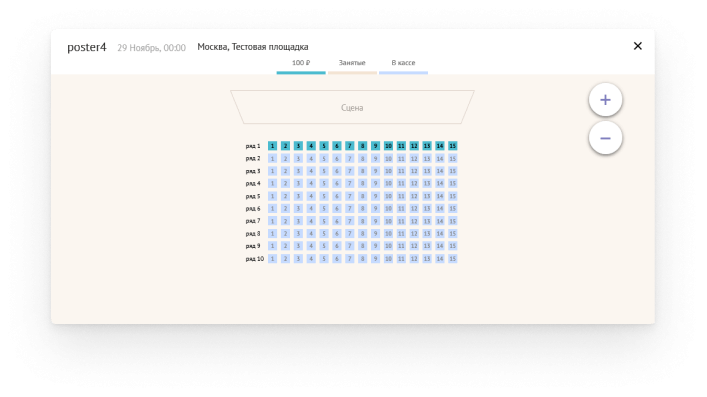Zoom out with the minus button
The width and height of the screenshot is (707, 397).
pyautogui.click(x=605, y=138)
